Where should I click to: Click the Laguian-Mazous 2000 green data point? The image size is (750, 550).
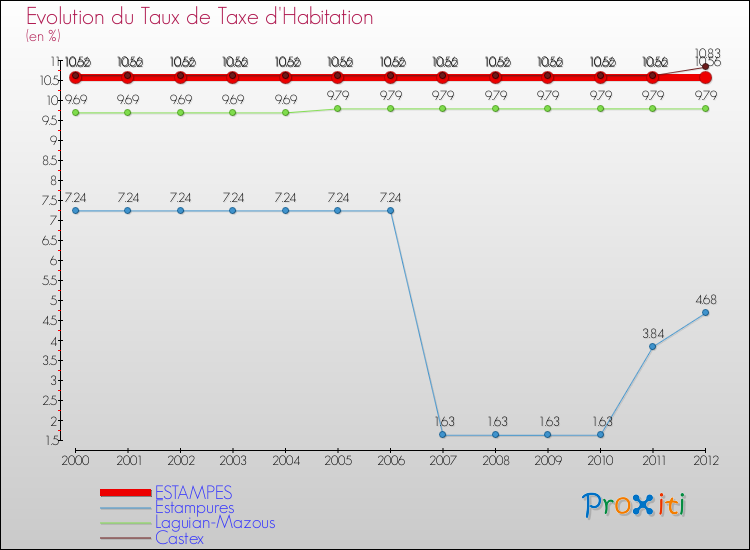[76, 112]
